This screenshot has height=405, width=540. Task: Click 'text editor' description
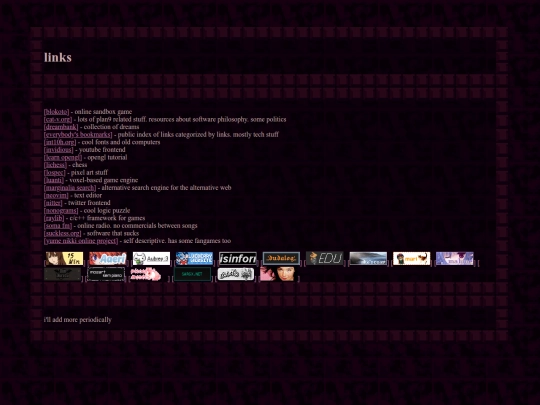click(88, 195)
